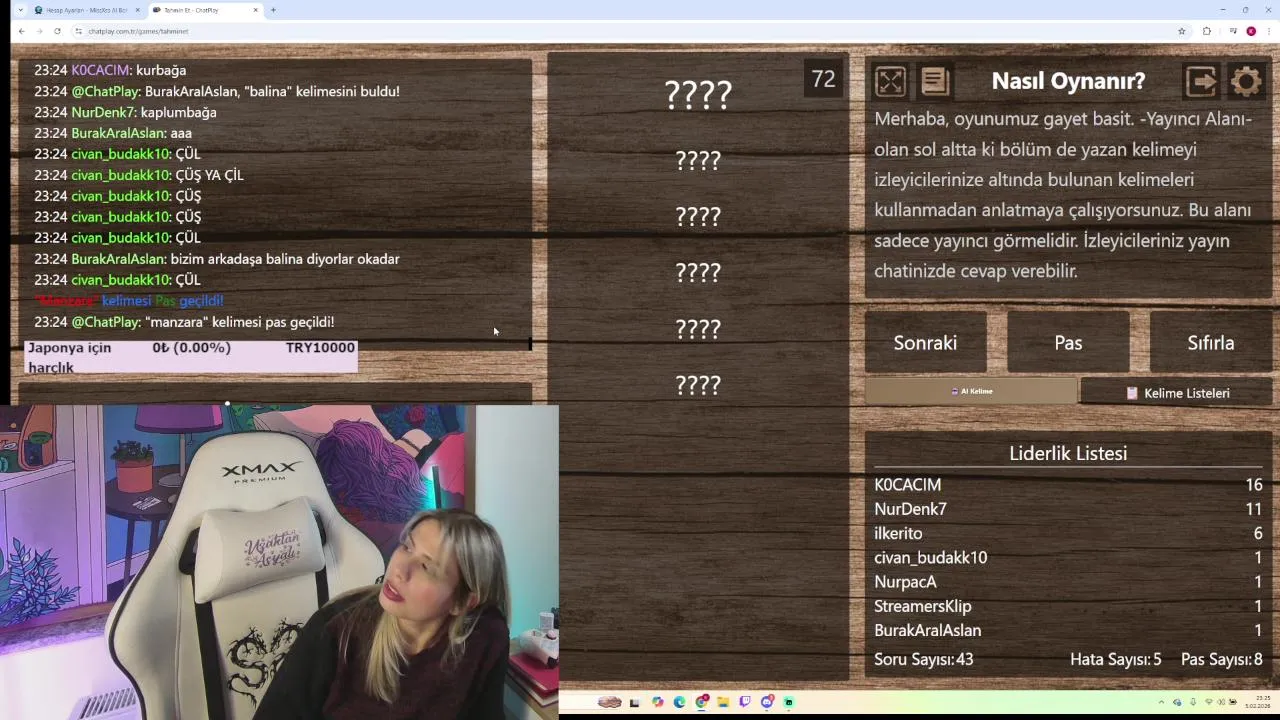Click the Pas Sayısı: 8 counter
Image resolution: width=1280 pixels, height=720 pixels.
coord(1222,659)
